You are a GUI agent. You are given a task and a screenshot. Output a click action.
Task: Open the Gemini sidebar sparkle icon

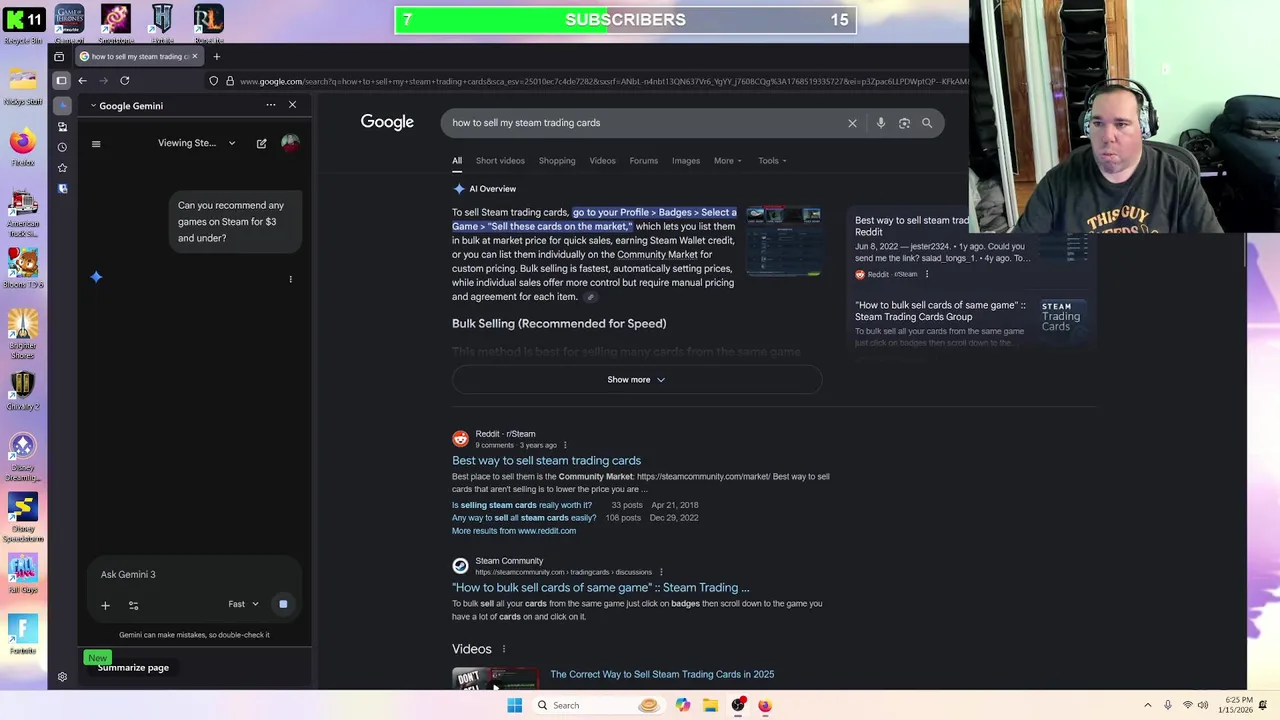pos(62,105)
